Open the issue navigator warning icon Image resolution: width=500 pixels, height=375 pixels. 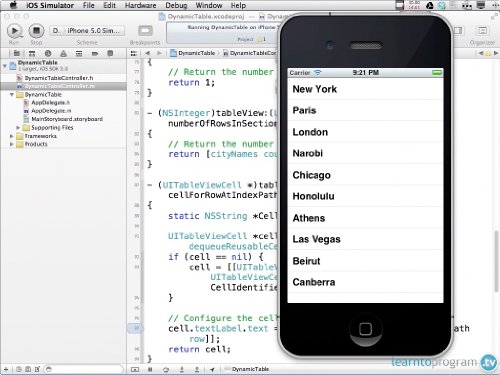[x=63, y=53]
